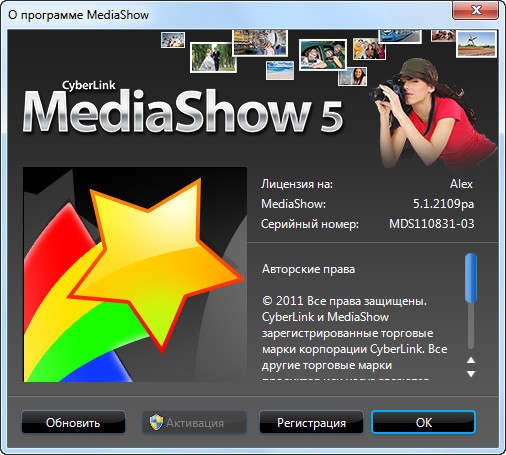Click the Авторские права heading
Image resolution: width=506 pixels, height=455 pixels.
tap(308, 269)
